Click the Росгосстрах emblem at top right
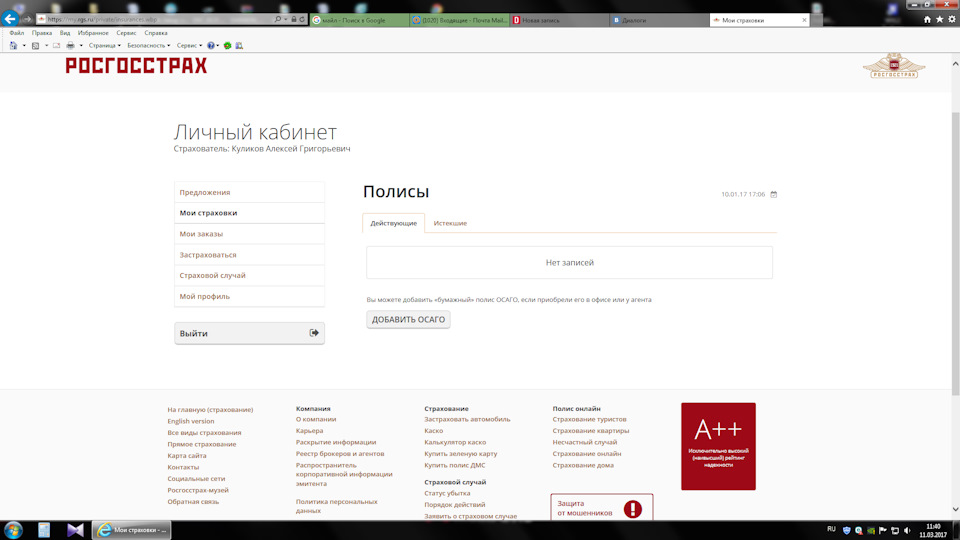960x540 pixels. tap(894, 66)
